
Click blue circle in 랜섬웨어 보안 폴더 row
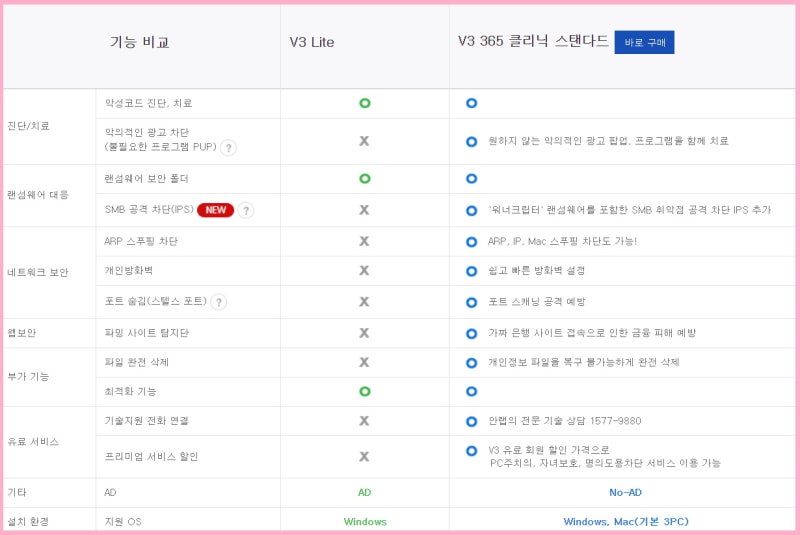click(x=471, y=179)
